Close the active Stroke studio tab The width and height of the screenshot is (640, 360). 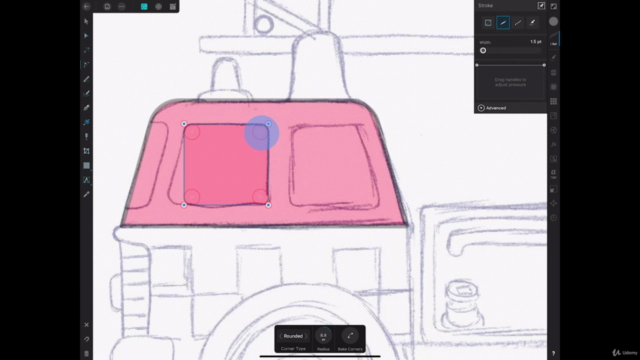point(554,39)
